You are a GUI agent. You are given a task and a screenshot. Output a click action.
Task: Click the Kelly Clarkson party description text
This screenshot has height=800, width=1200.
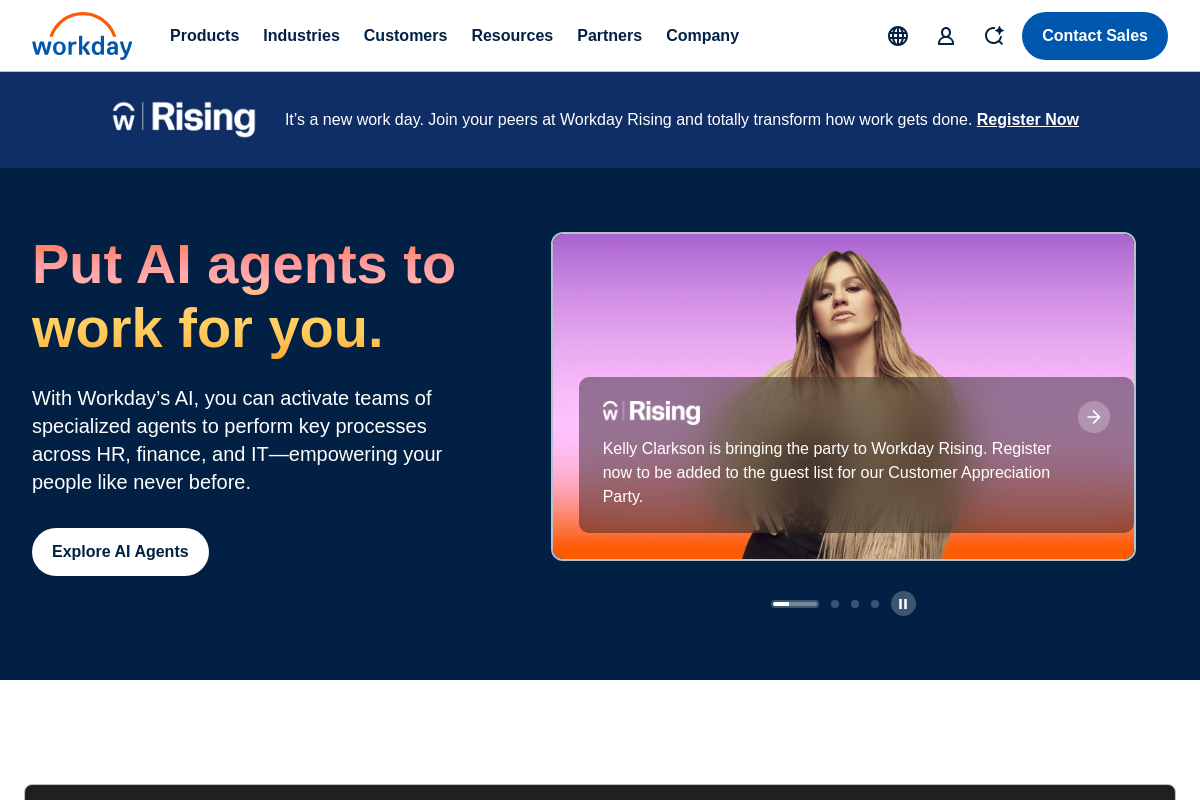(x=827, y=473)
